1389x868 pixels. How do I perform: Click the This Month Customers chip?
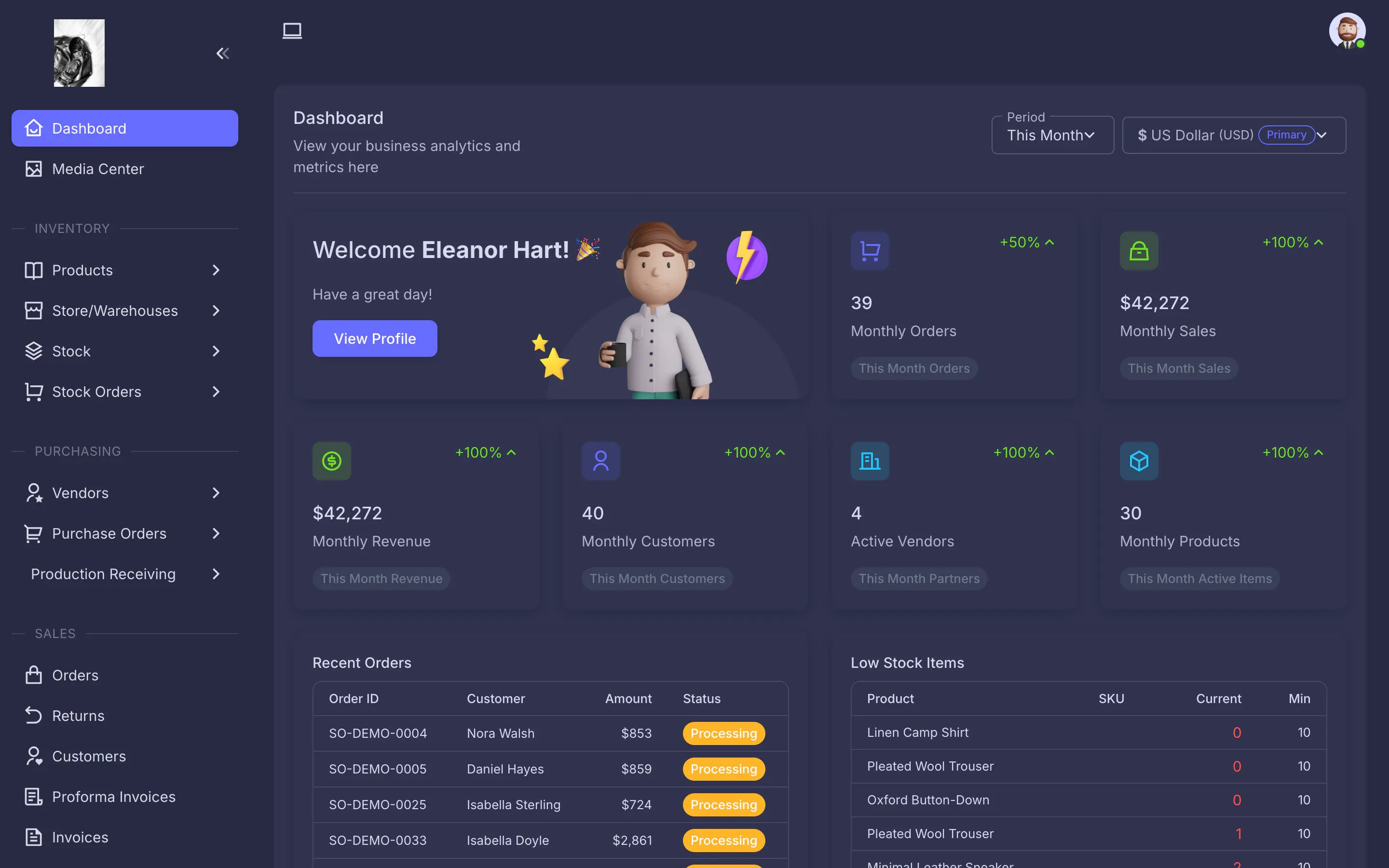(x=656, y=579)
